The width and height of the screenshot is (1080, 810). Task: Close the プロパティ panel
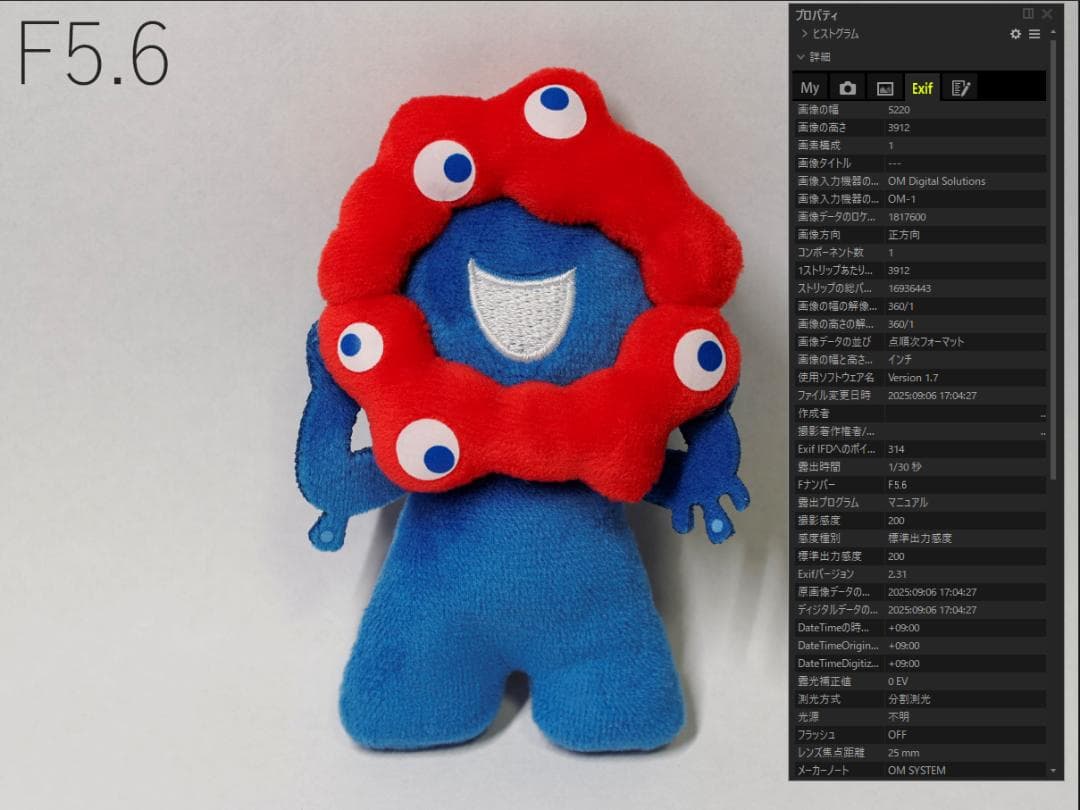[x=1046, y=14]
